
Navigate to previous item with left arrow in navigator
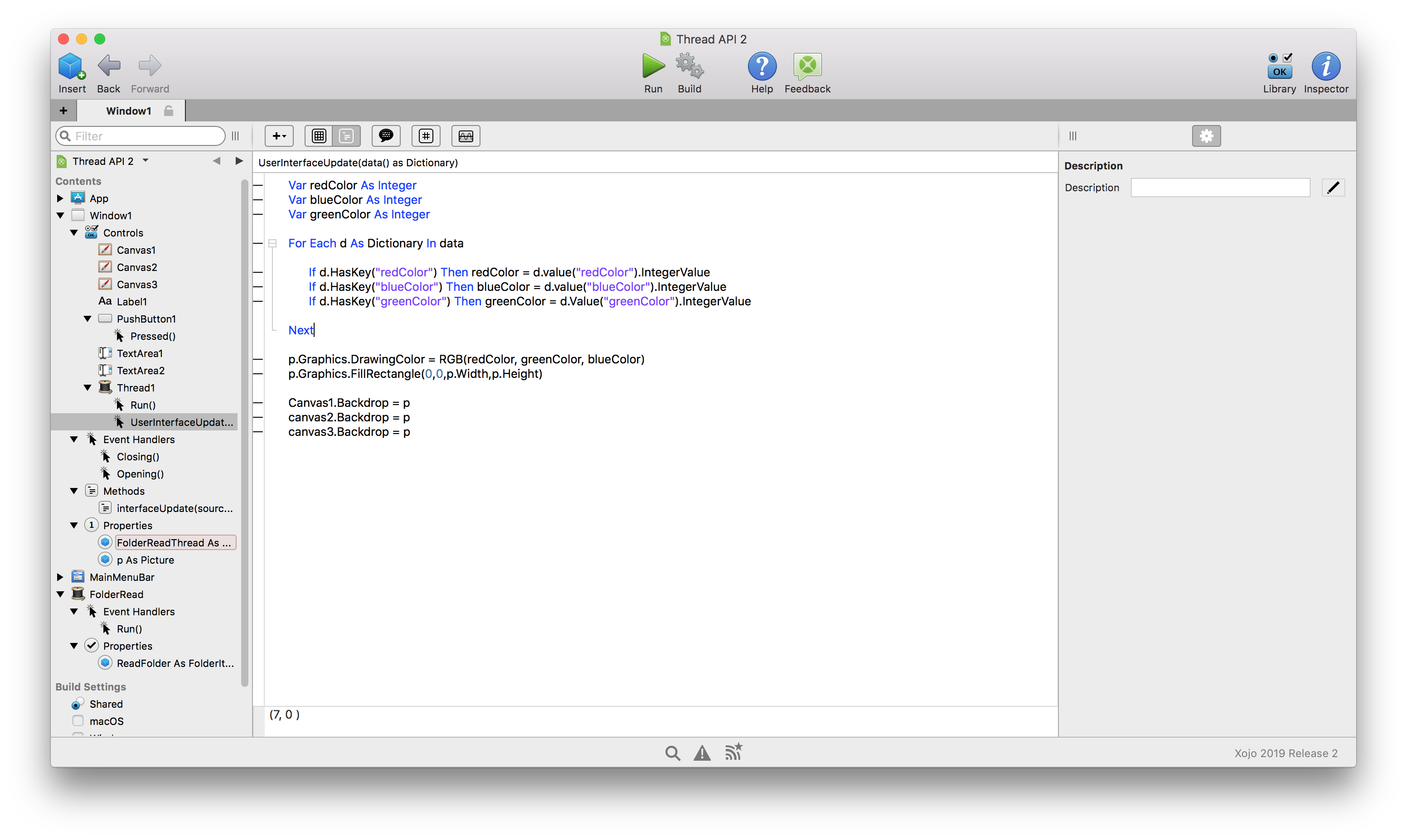pyautogui.click(x=216, y=161)
